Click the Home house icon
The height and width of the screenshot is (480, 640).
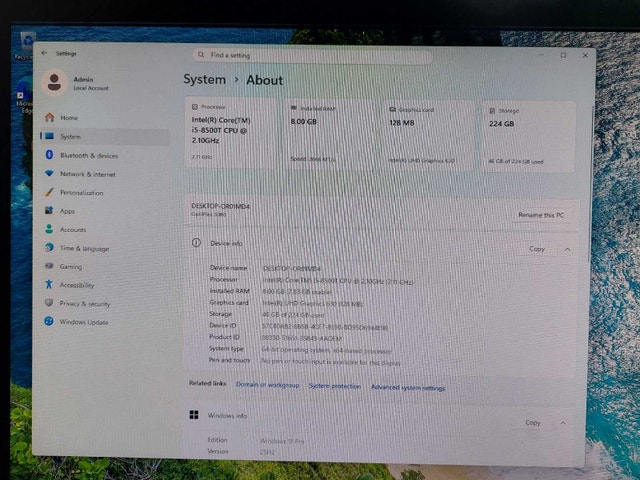click(x=49, y=117)
